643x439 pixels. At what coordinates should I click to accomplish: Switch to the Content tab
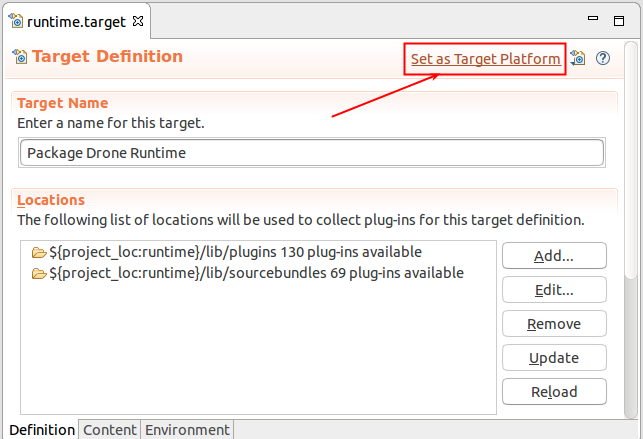[x=109, y=430]
